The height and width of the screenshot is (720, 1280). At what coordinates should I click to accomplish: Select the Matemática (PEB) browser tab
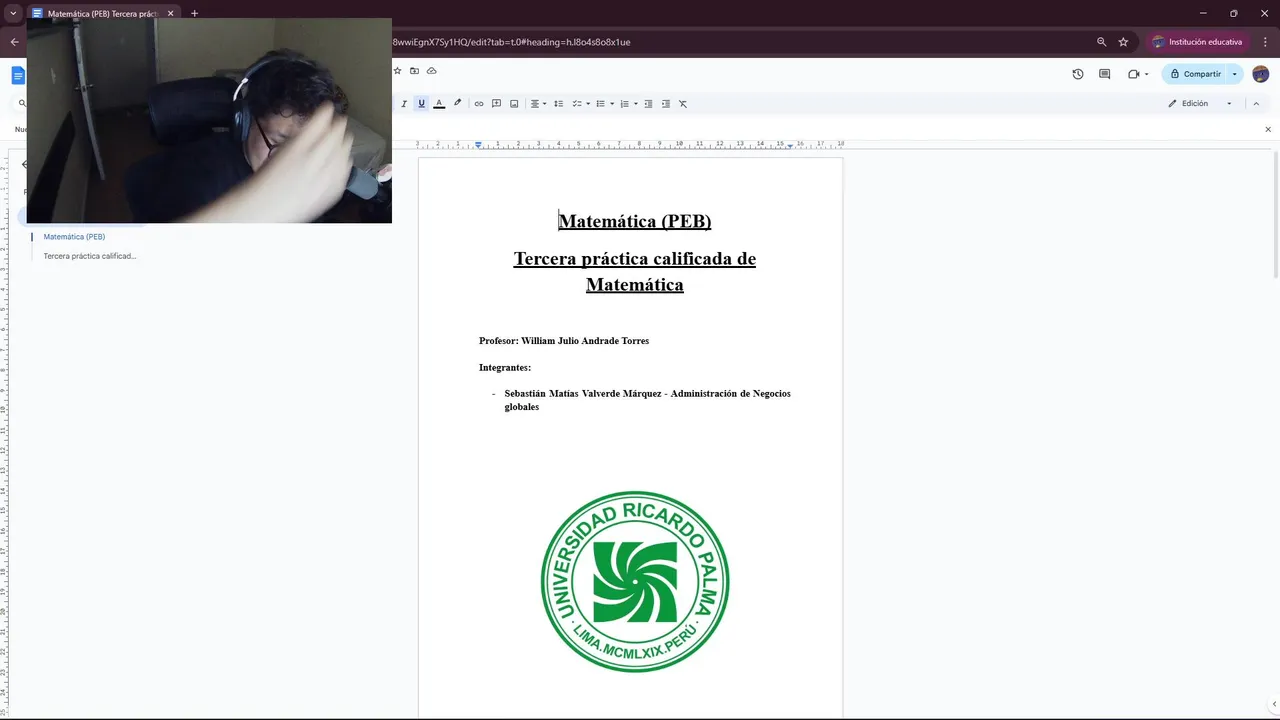(x=103, y=14)
